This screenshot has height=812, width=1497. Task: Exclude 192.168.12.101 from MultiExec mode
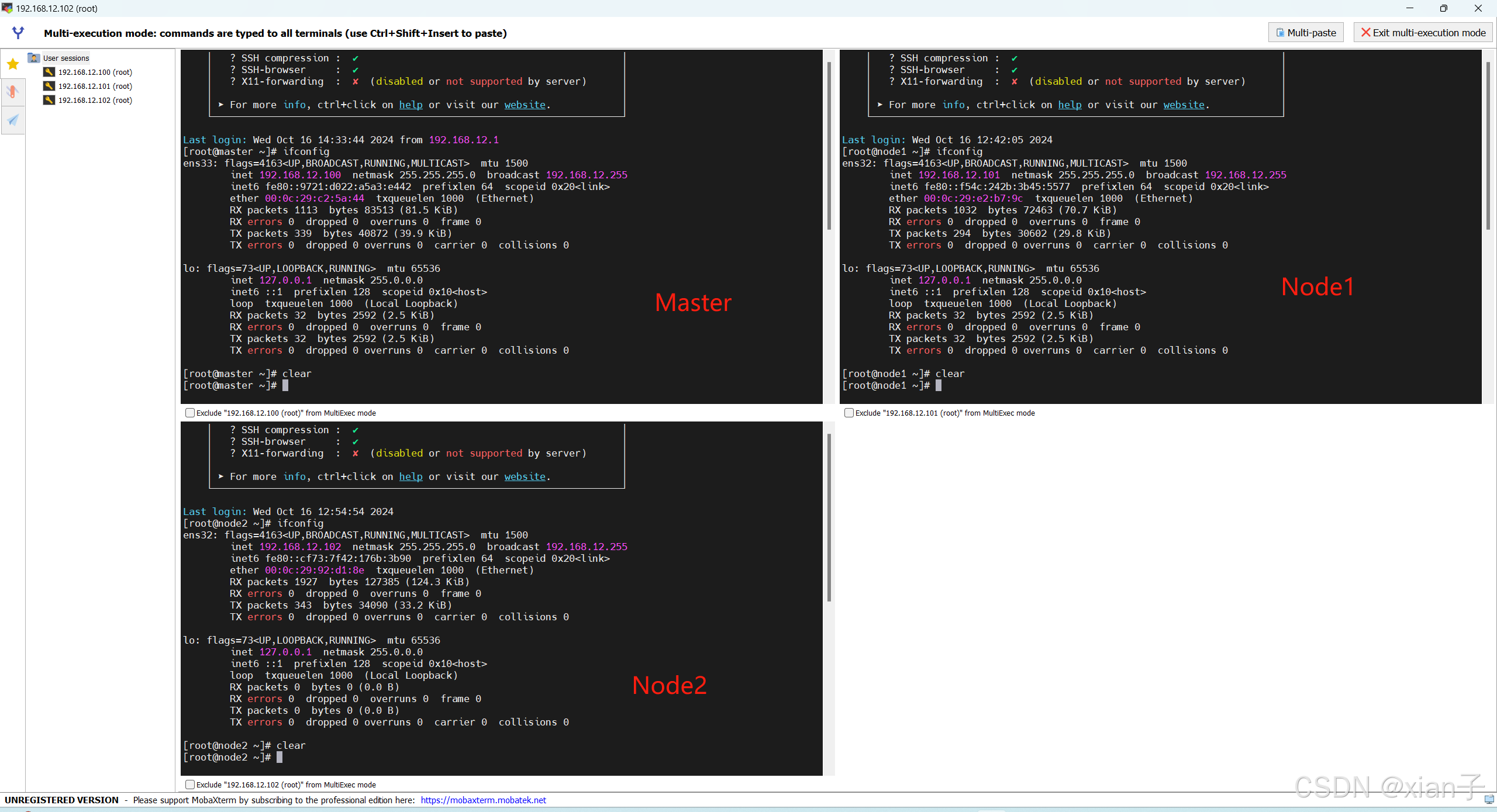[x=849, y=413]
